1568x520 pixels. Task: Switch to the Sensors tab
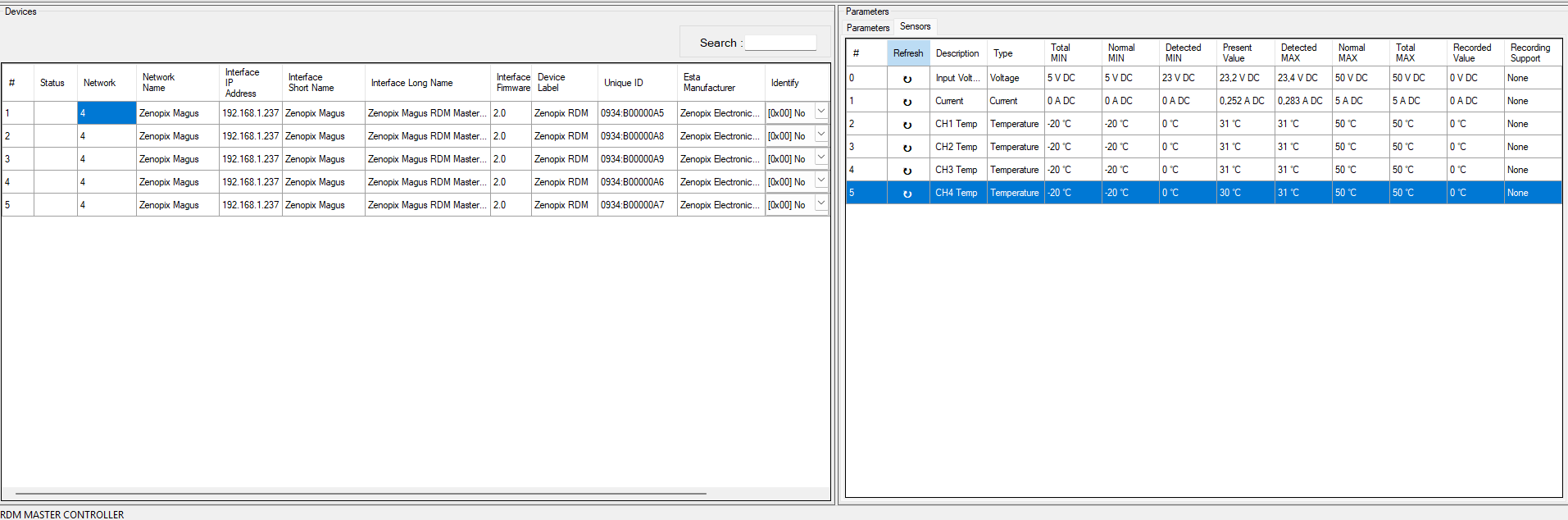(915, 26)
